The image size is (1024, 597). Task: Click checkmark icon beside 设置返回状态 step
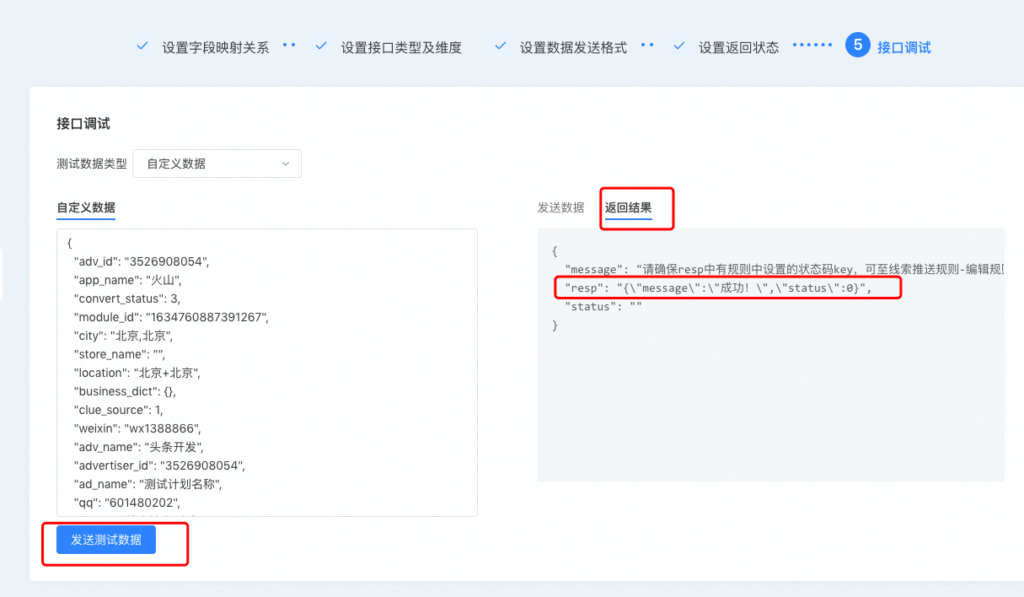tap(679, 46)
